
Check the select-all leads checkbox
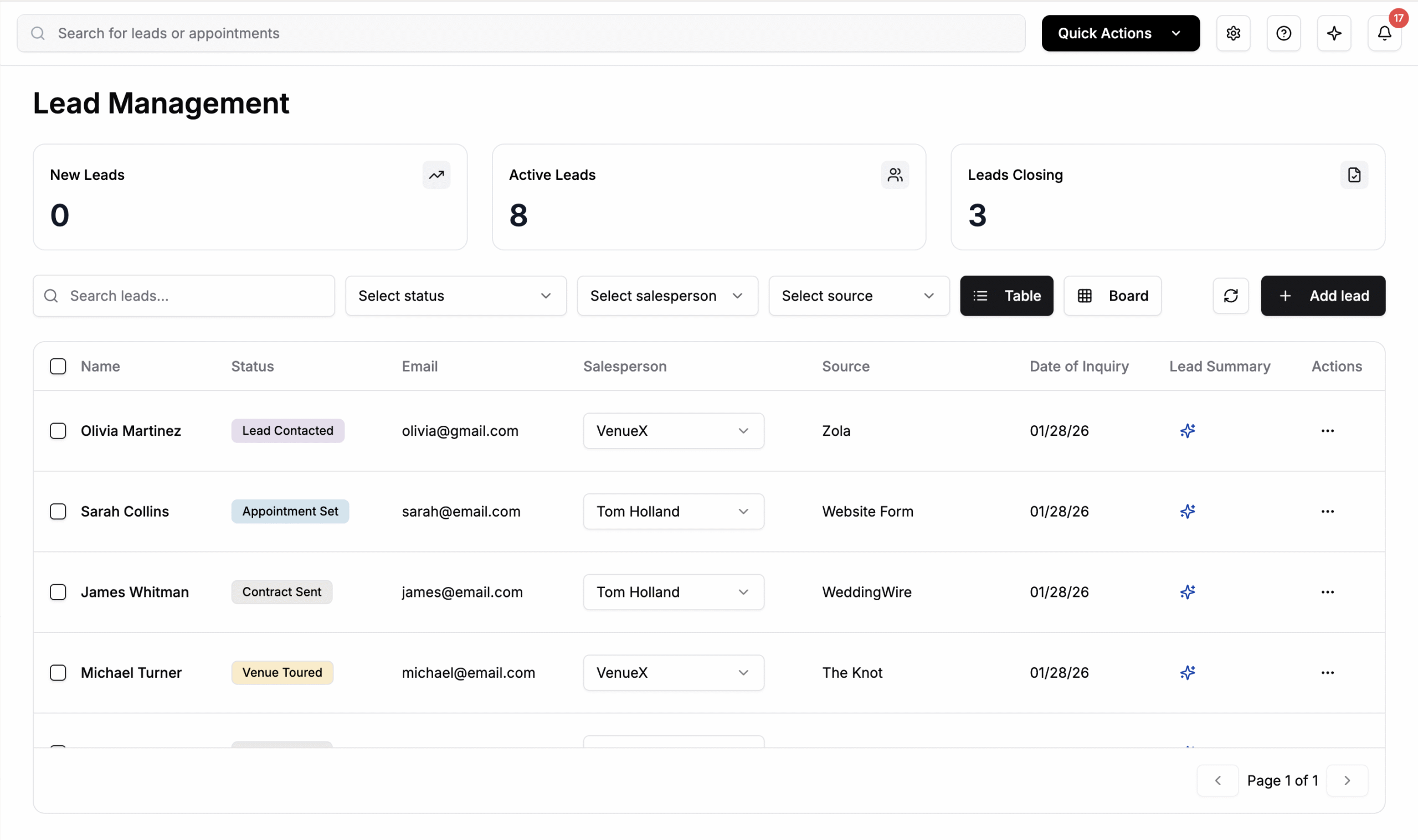click(58, 366)
